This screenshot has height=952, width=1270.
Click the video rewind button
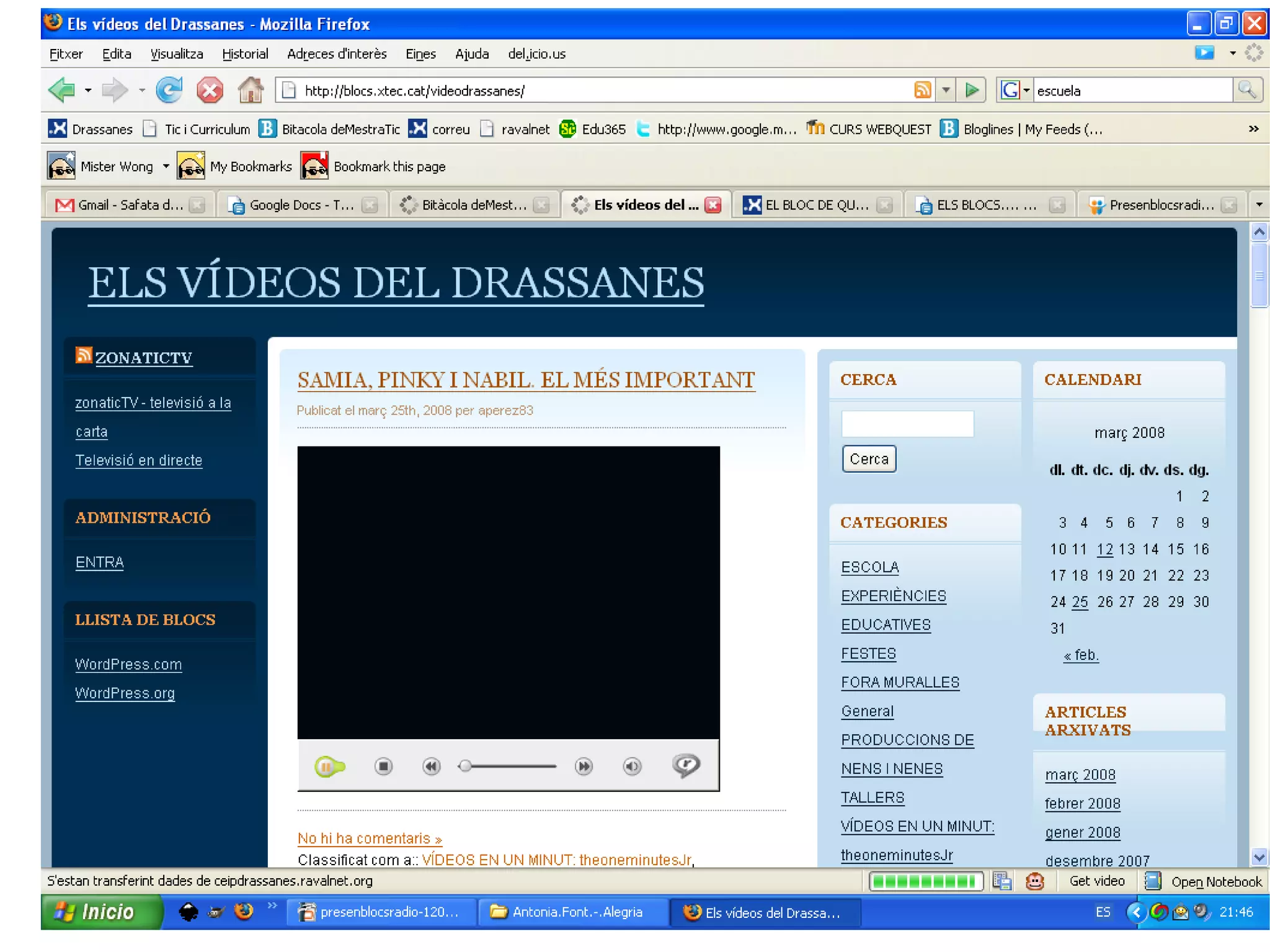click(x=431, y=767)
